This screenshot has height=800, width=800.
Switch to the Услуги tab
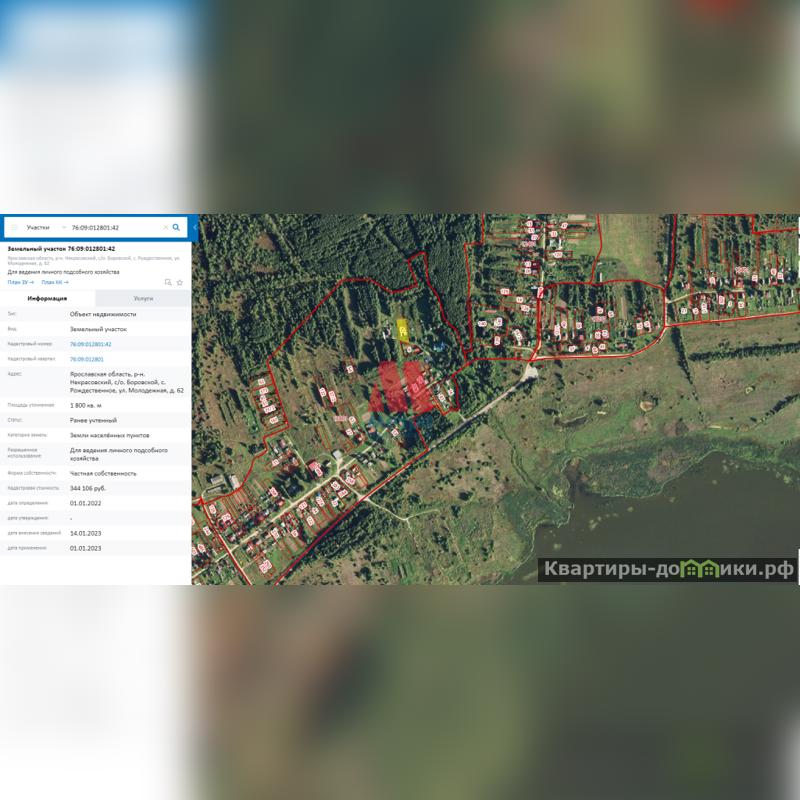[143, 298]
